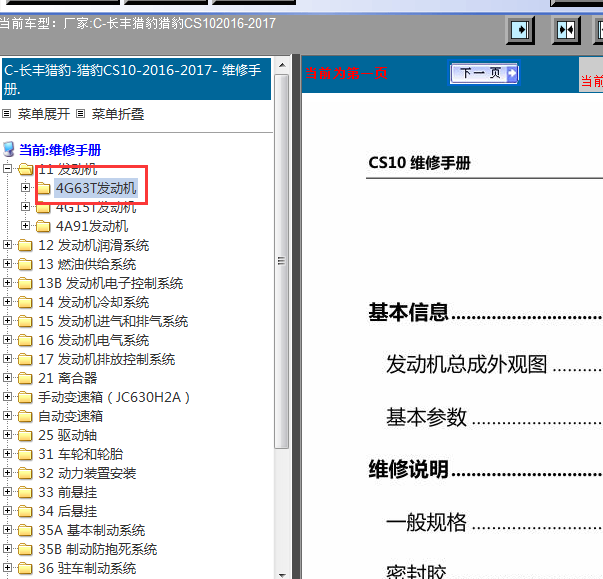This screenshot has width=603, height=579.
Task: Select 17 发动机排放控制系统 tree item
Action: [107, 359]
